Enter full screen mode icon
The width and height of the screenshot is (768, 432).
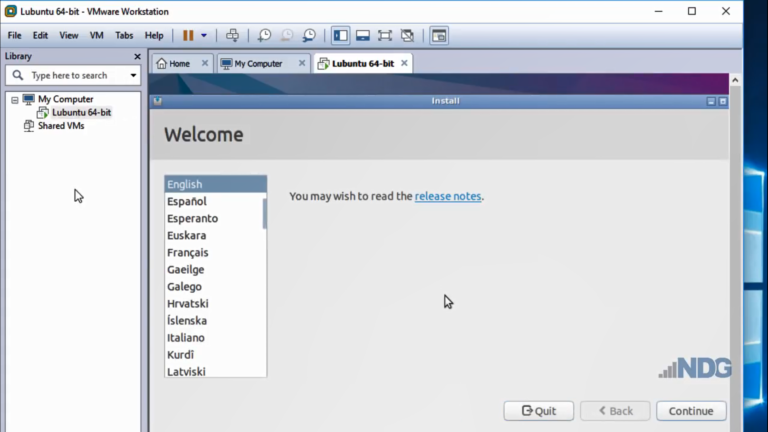point(385,35)
